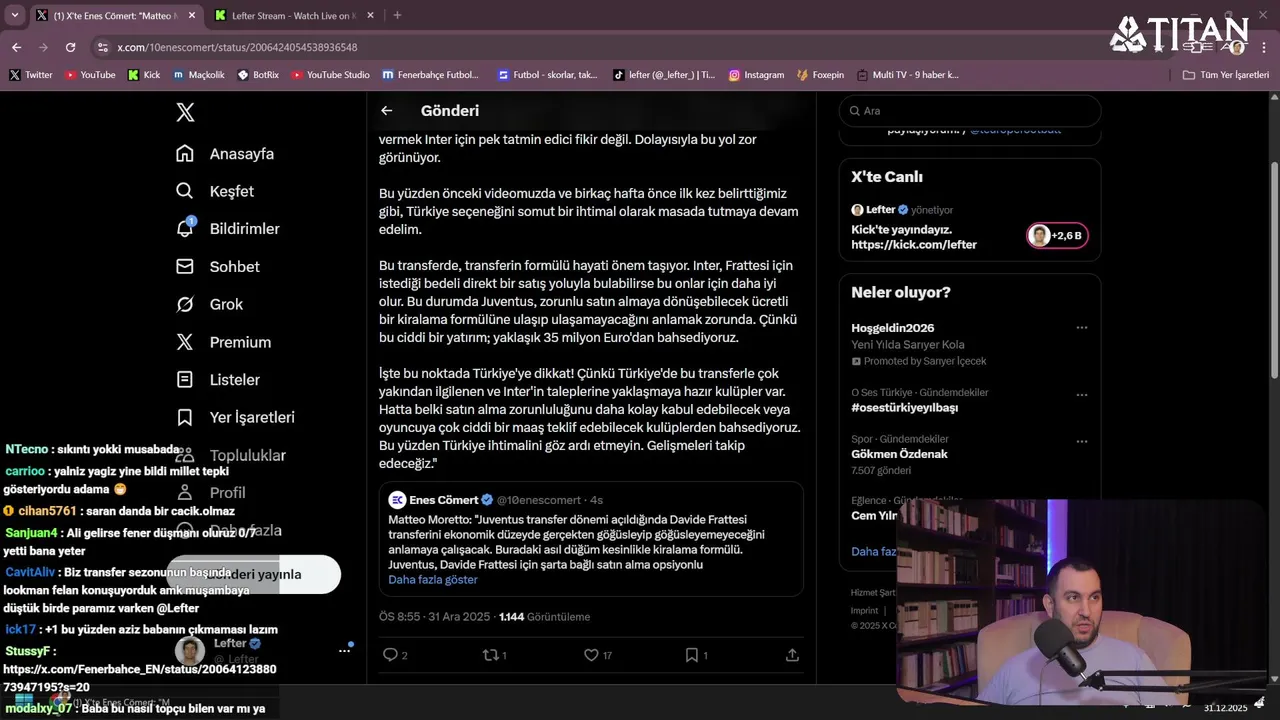This screenshot has width=1280, height=720.
Task: Reload the page in the browser
Action: pyautogui.click(x=70, y=47)
